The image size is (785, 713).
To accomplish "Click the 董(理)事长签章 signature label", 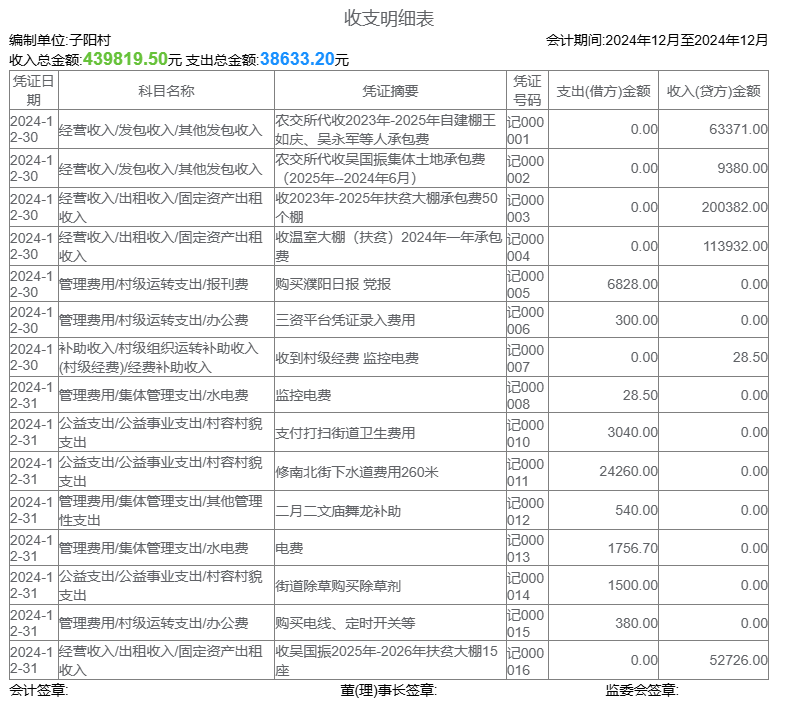I will coord(388,690).
